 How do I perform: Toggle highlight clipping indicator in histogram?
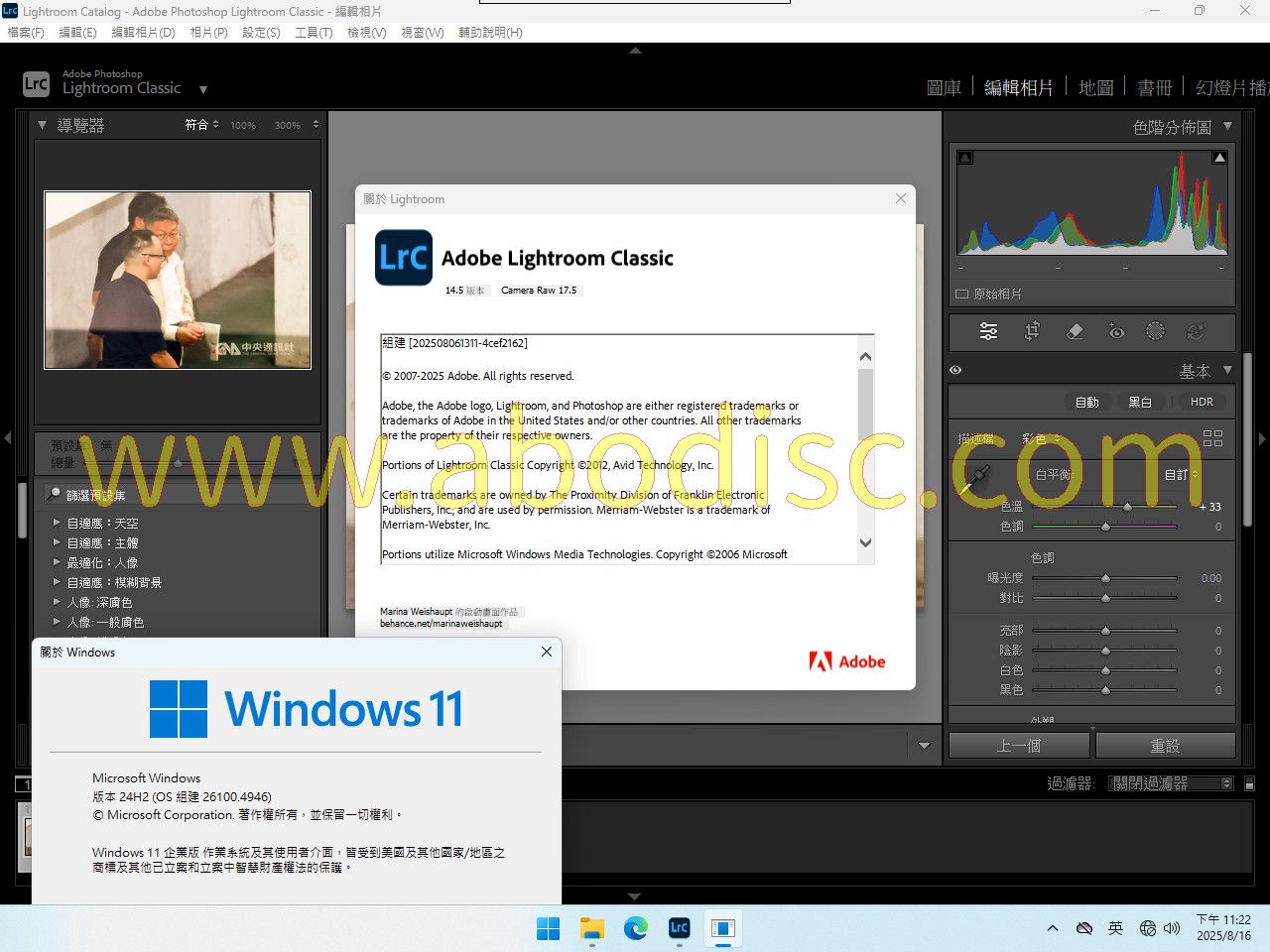(x=1219, y=158)
